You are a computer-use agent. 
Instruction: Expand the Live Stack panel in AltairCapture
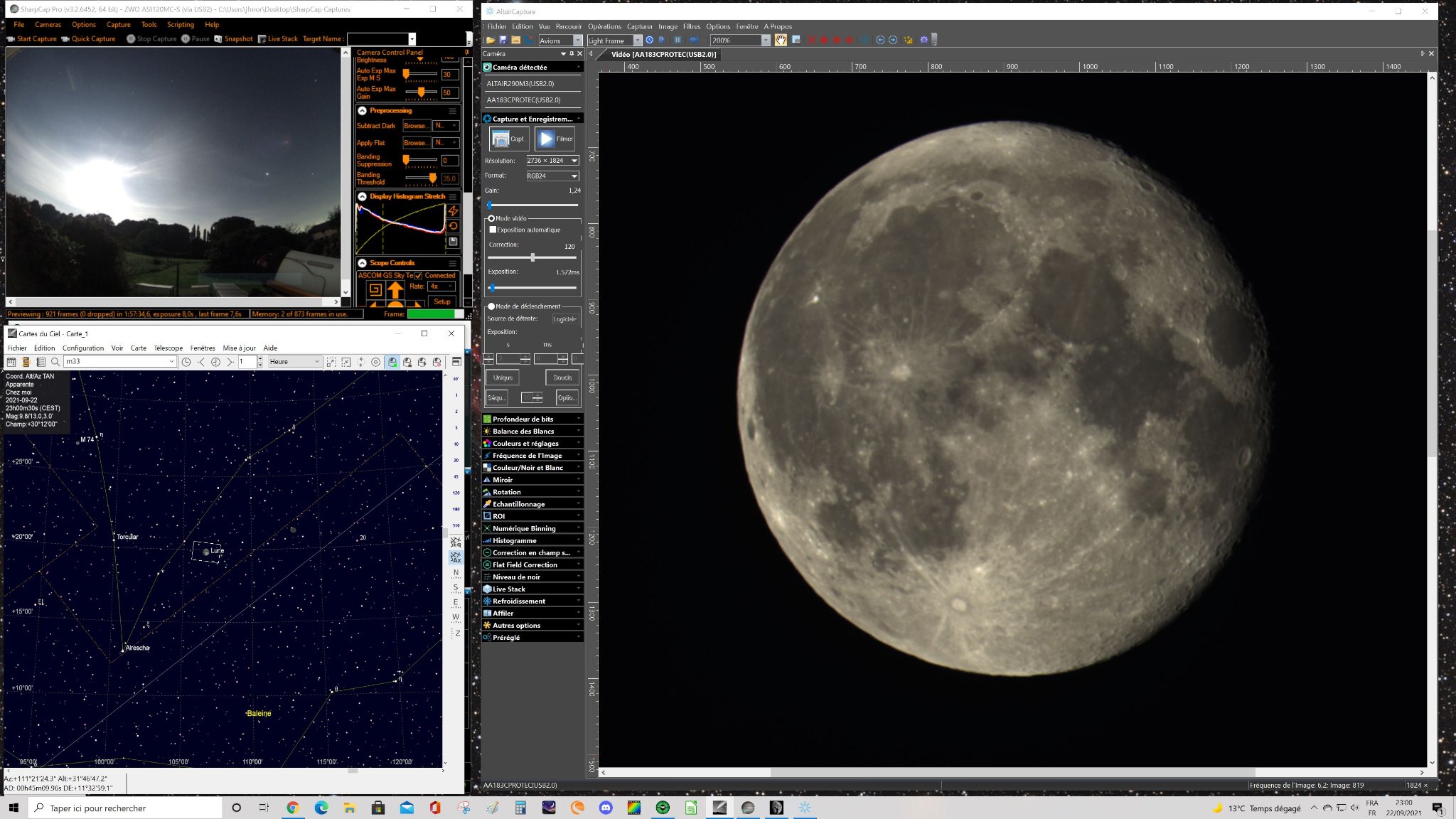click(x=532, y=589)
